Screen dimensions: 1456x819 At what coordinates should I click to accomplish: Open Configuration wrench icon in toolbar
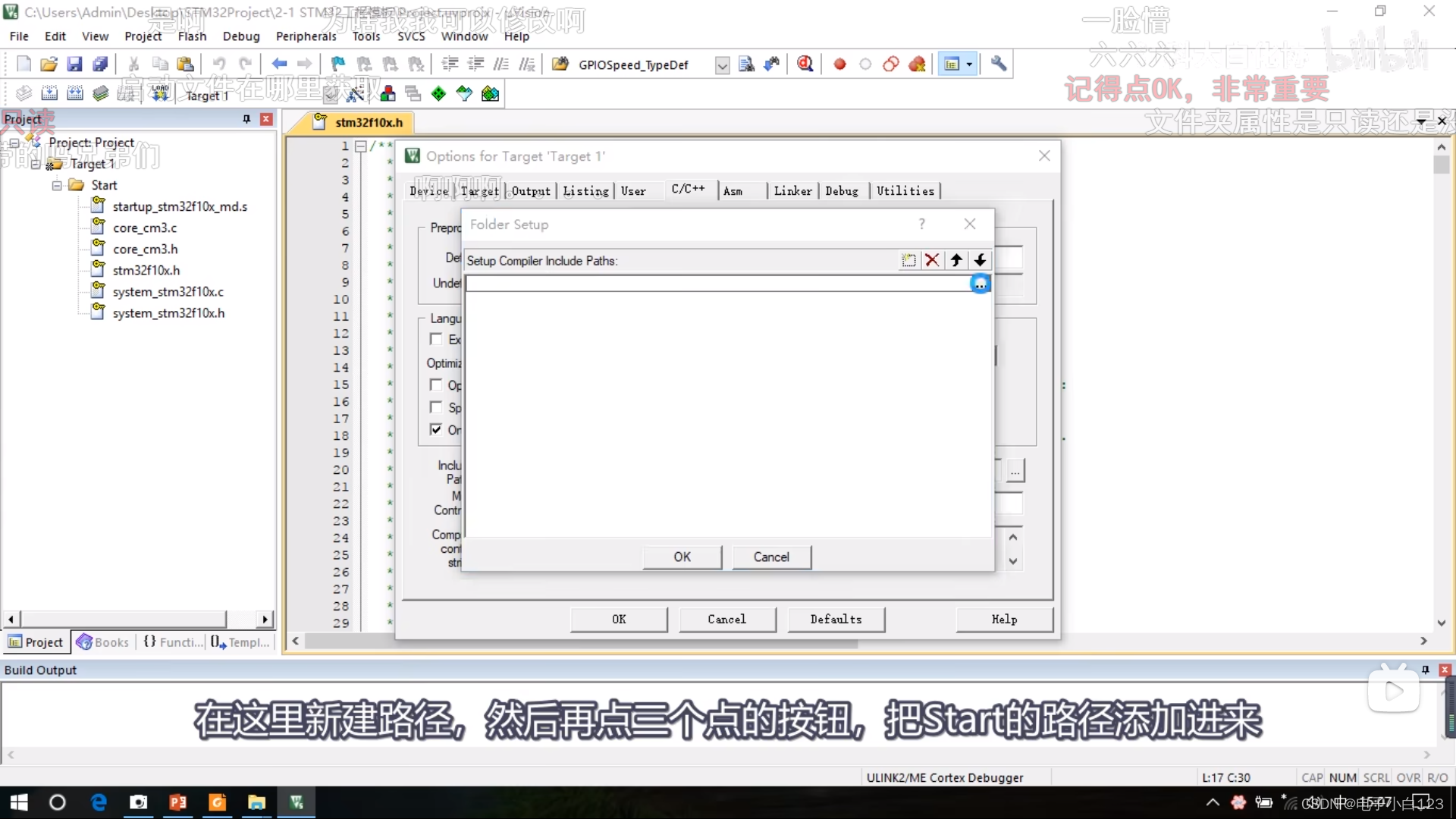999,64
